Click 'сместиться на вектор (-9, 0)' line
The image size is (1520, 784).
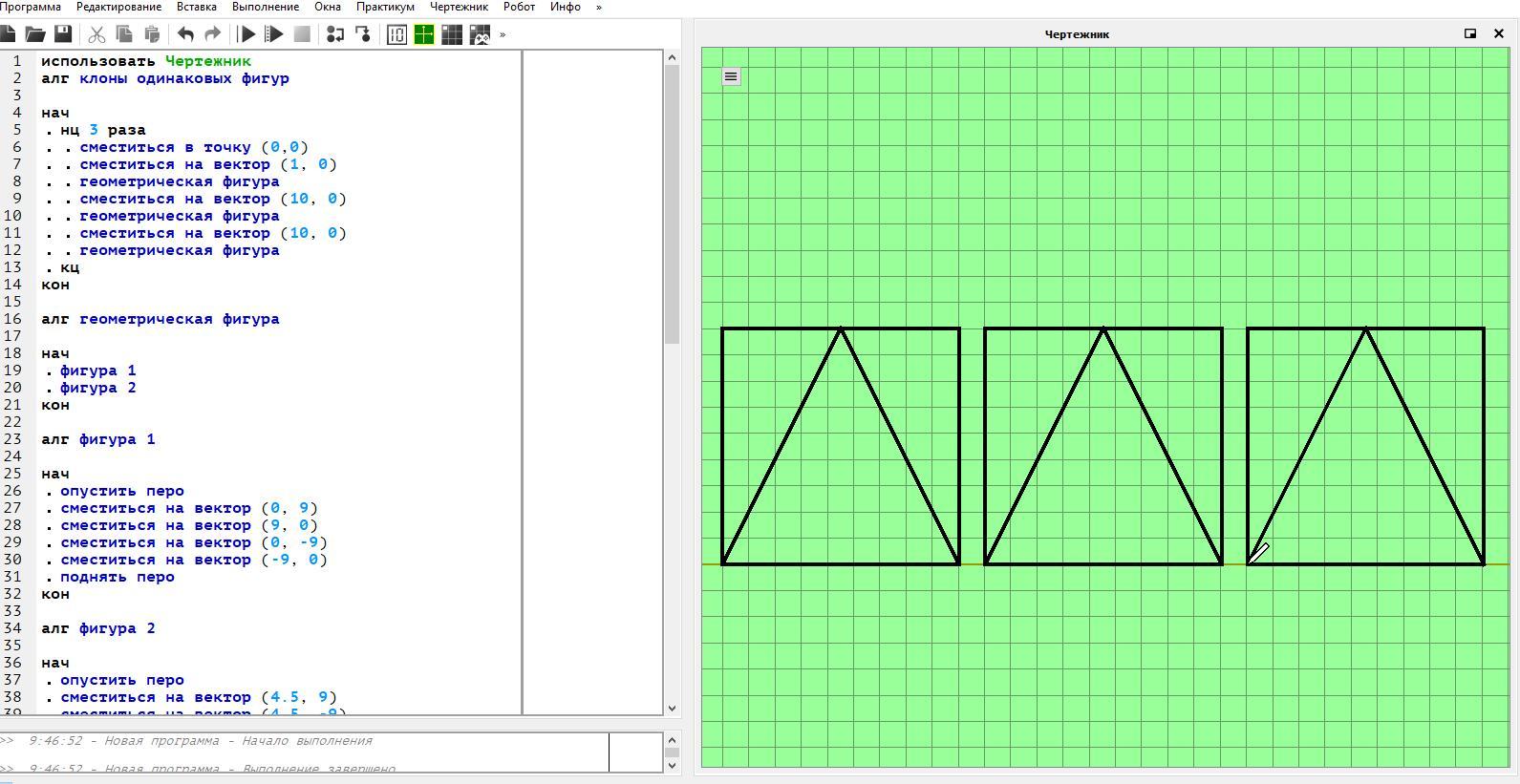point(194,560)
